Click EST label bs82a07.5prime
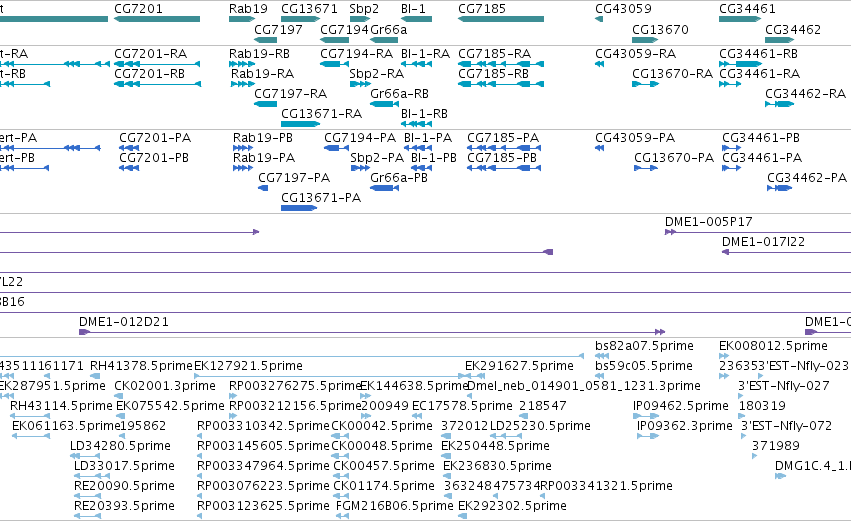 point(644,346)
